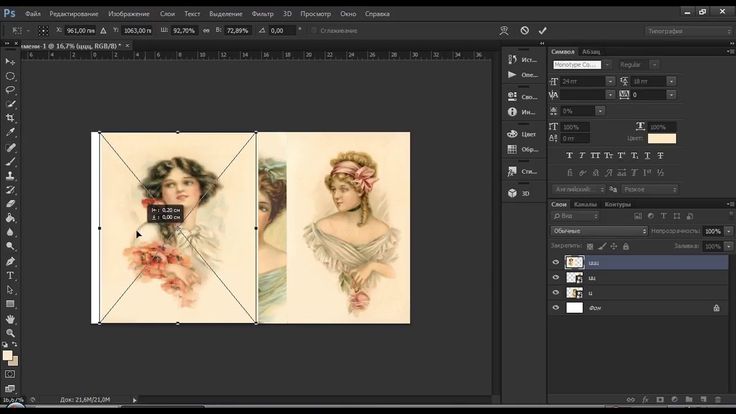Select the Hand tool
Screen dimensions: 736x414
pyautogui.click(x=11, y=319)
